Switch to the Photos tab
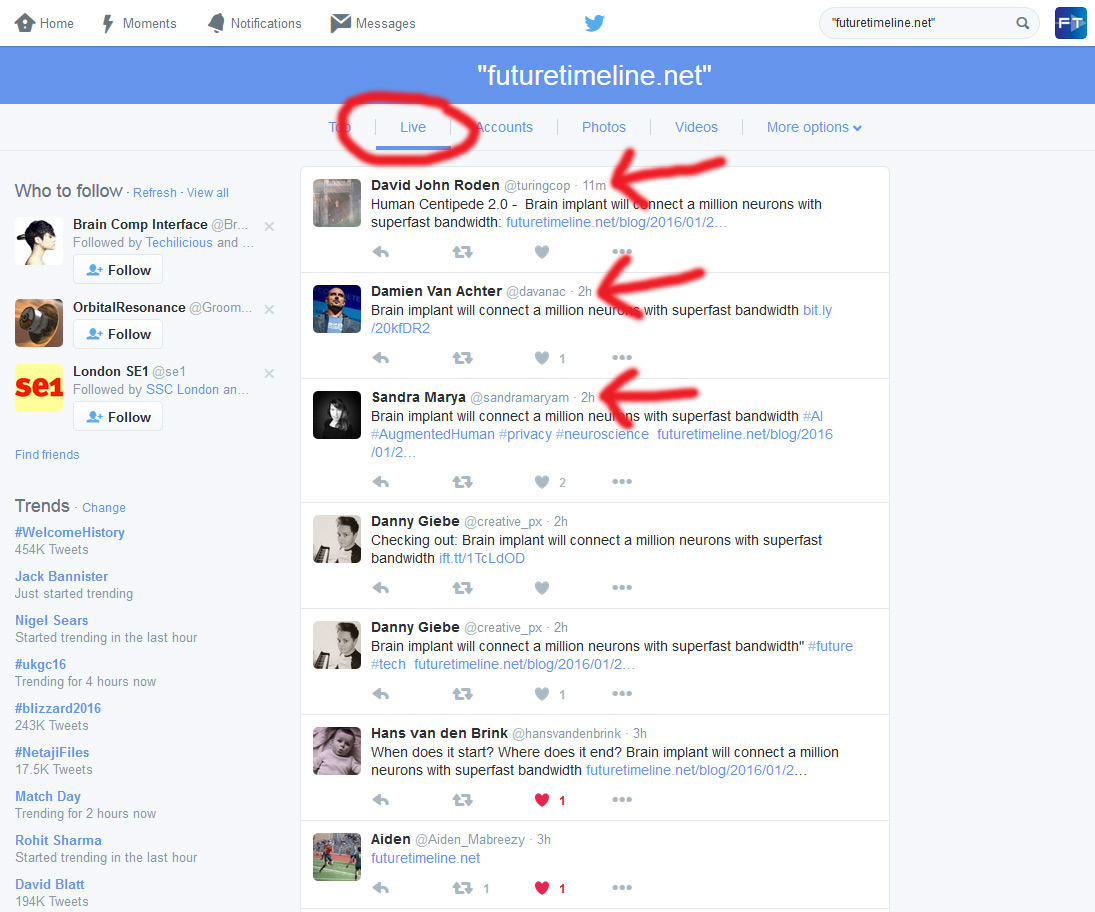This screenshot has height=912, width=1095. tap(604, 127)
